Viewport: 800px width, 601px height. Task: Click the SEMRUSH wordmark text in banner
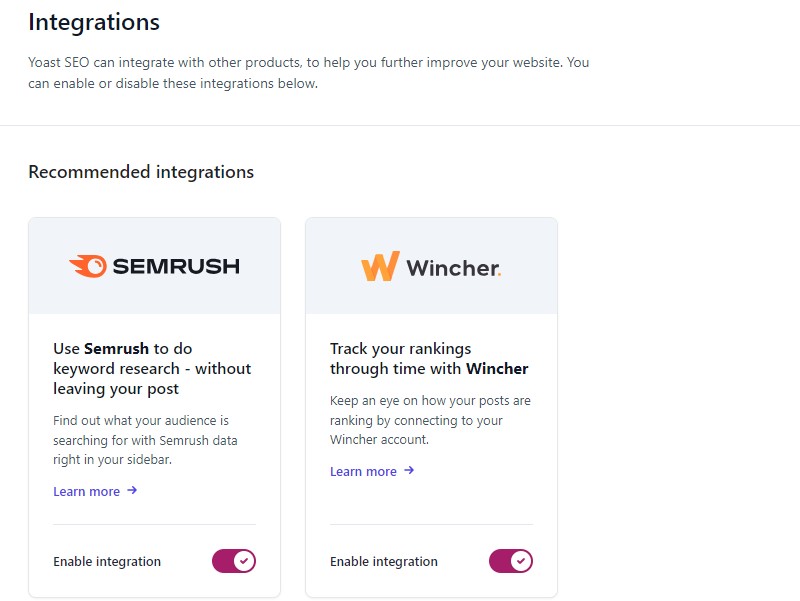[176, 266]
